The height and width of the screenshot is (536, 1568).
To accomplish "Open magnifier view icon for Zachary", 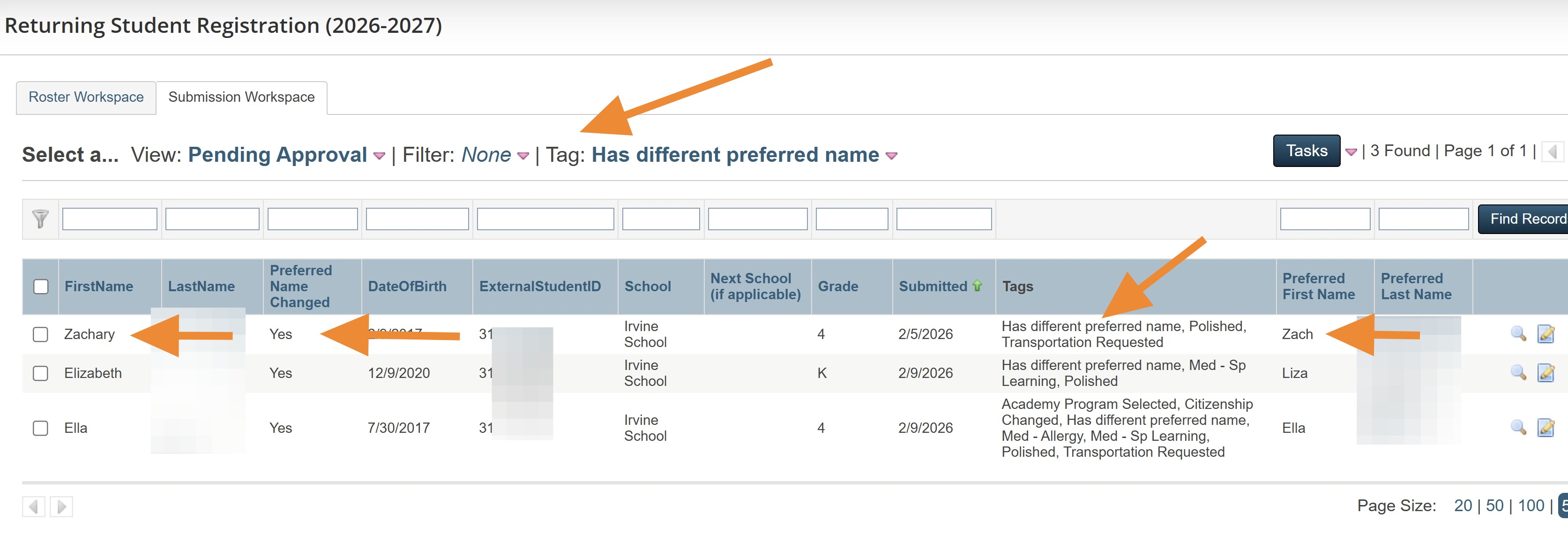I will pyautogui.click(x=1518, y=334).
